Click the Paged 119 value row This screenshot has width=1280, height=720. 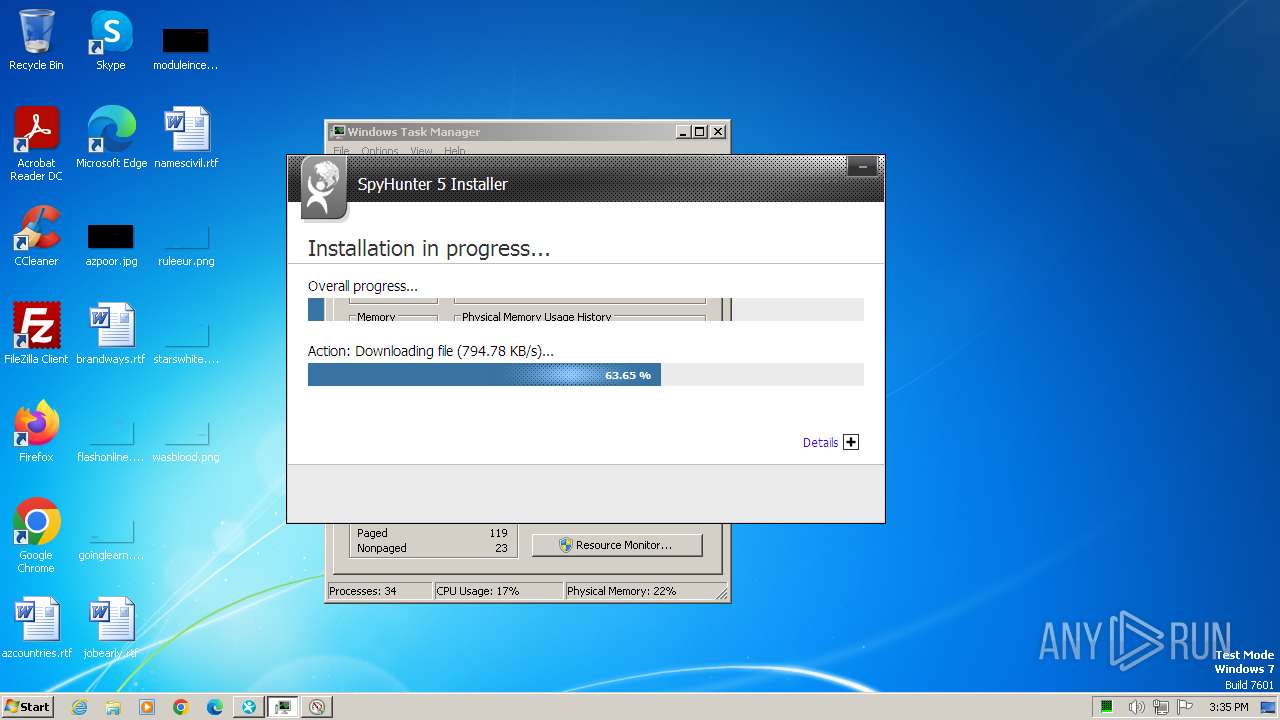point(432,533)
